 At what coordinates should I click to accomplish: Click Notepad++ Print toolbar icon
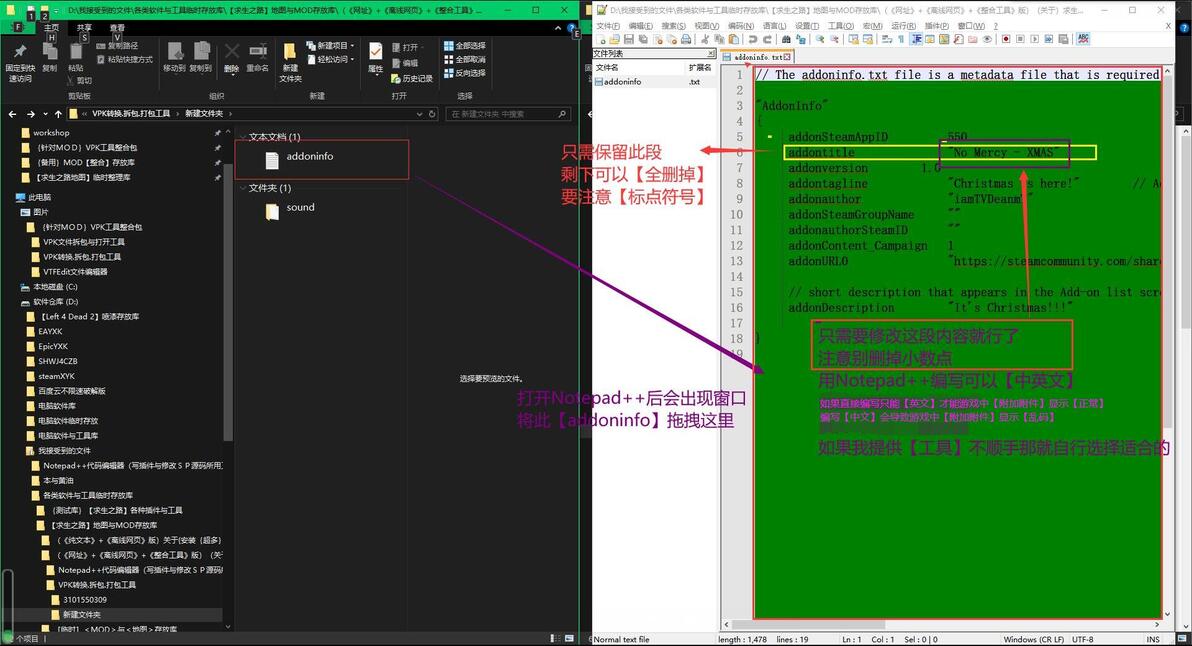pos(686,40)
